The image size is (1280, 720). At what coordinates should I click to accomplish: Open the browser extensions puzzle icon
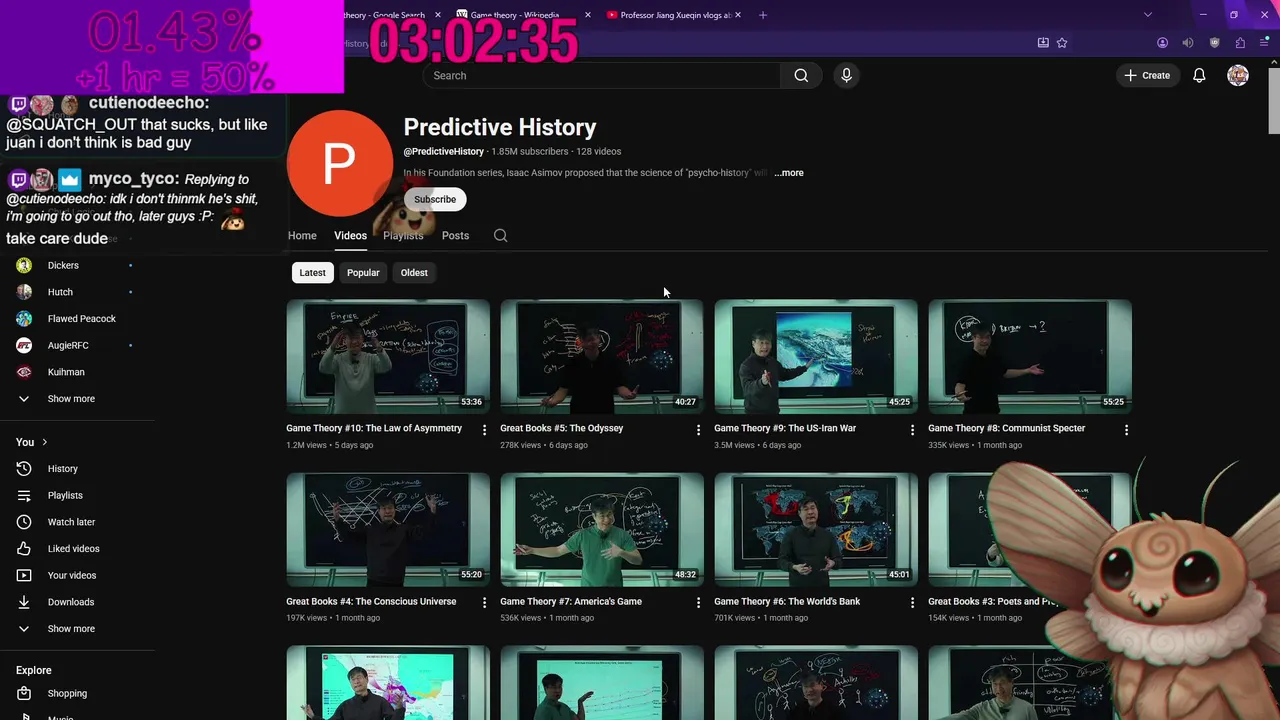[1240, 43]
